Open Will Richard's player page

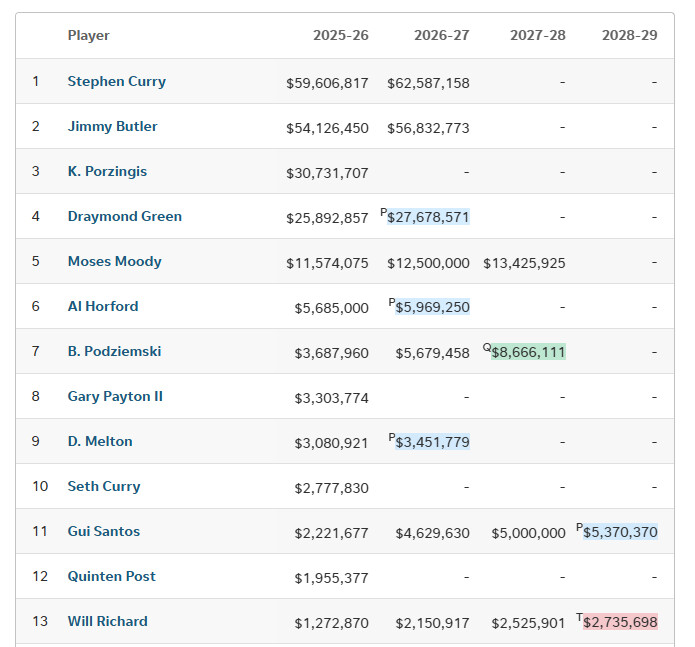click(107, 622)
